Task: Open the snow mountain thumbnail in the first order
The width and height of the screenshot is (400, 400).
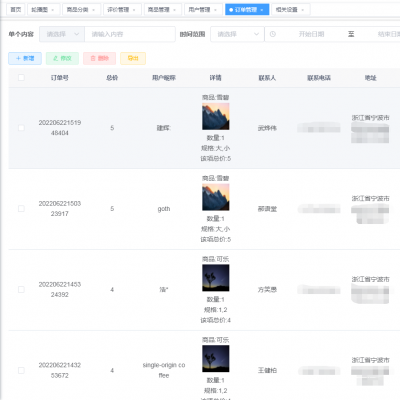Action: tap(216, 116)
